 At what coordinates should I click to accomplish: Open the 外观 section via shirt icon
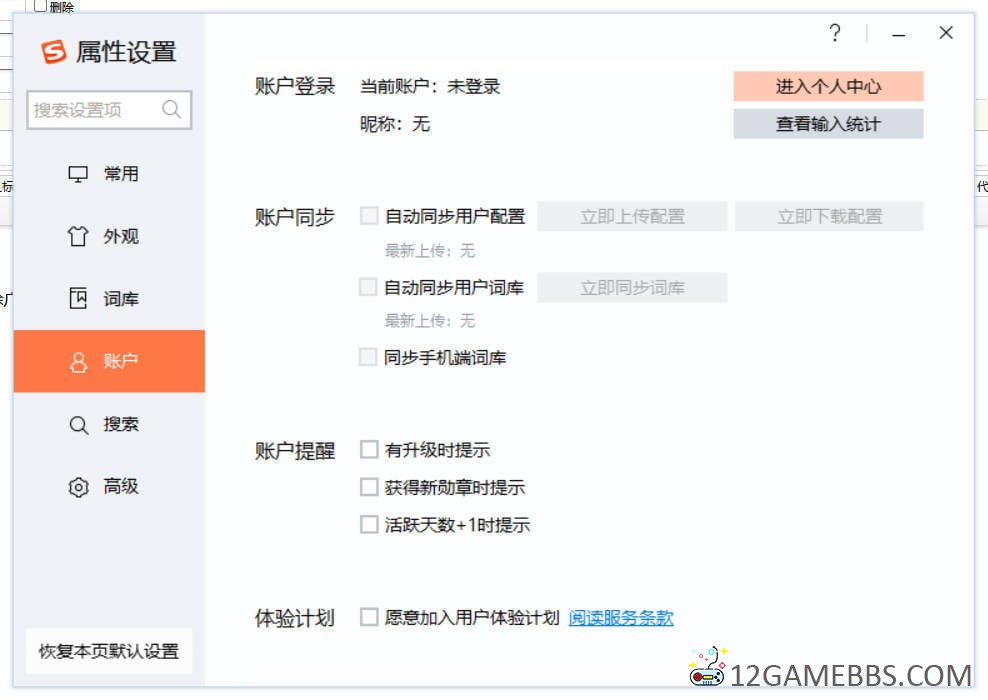coord(78,237)
